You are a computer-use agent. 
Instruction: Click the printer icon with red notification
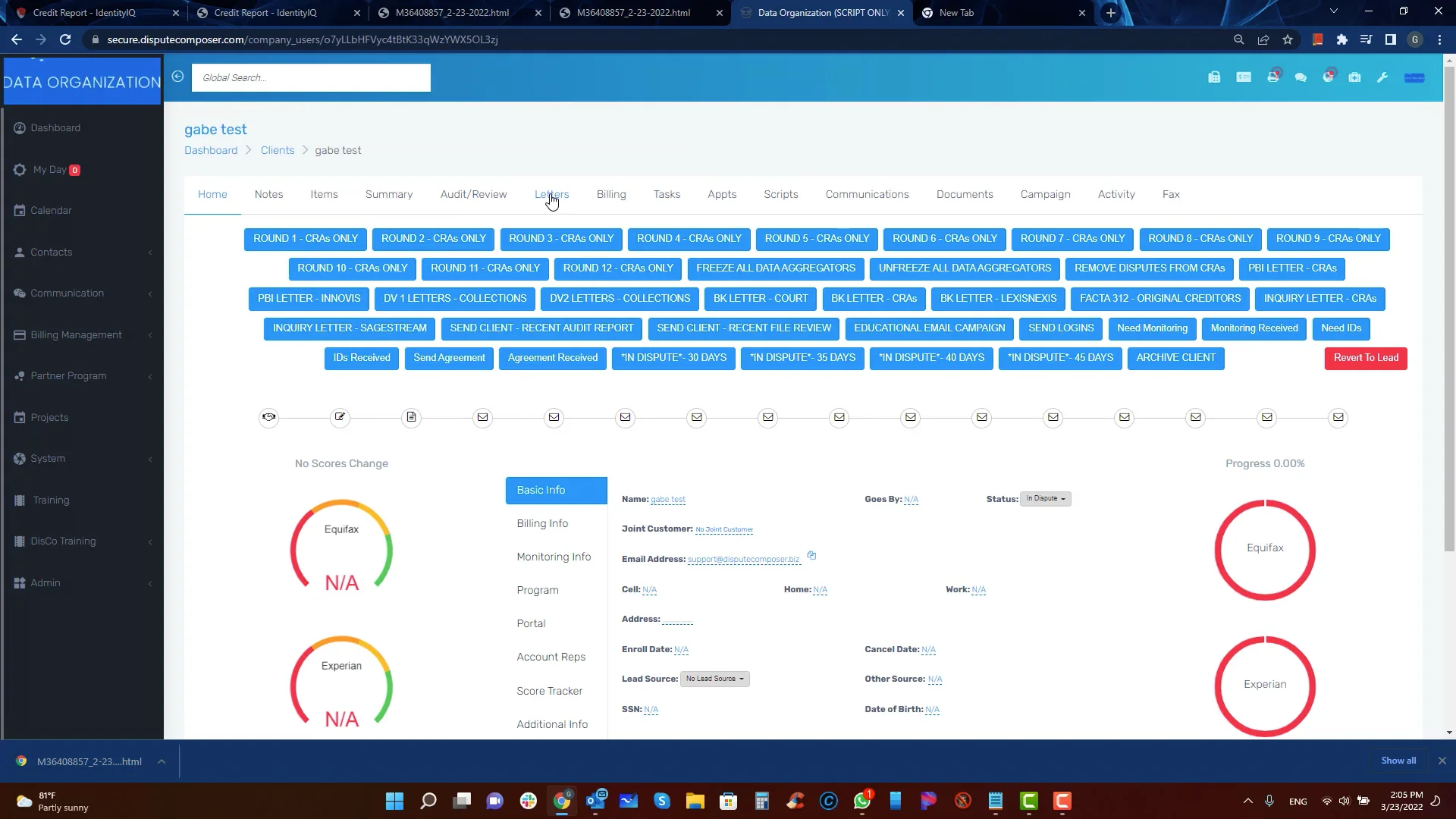click(1273, 77)
